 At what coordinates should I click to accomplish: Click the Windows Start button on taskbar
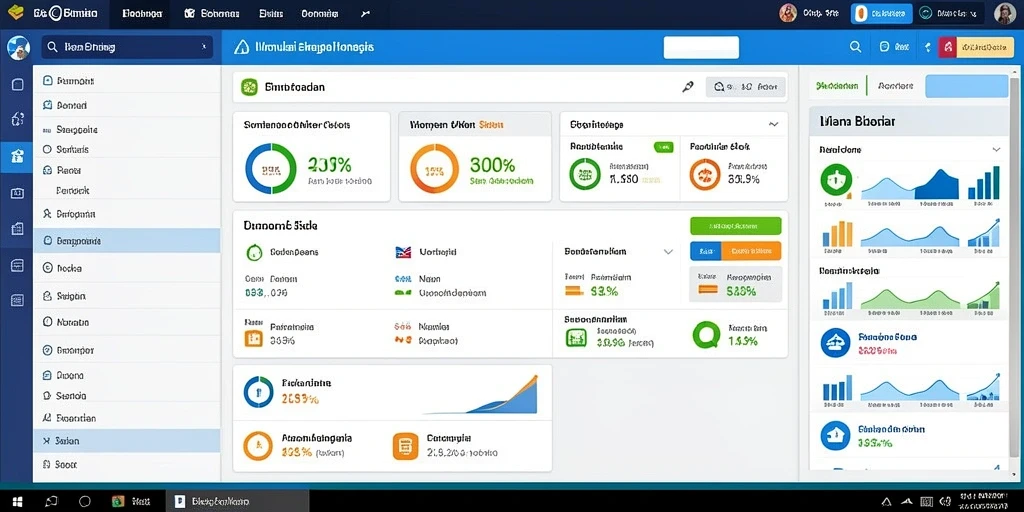click(x=18, y=502)
